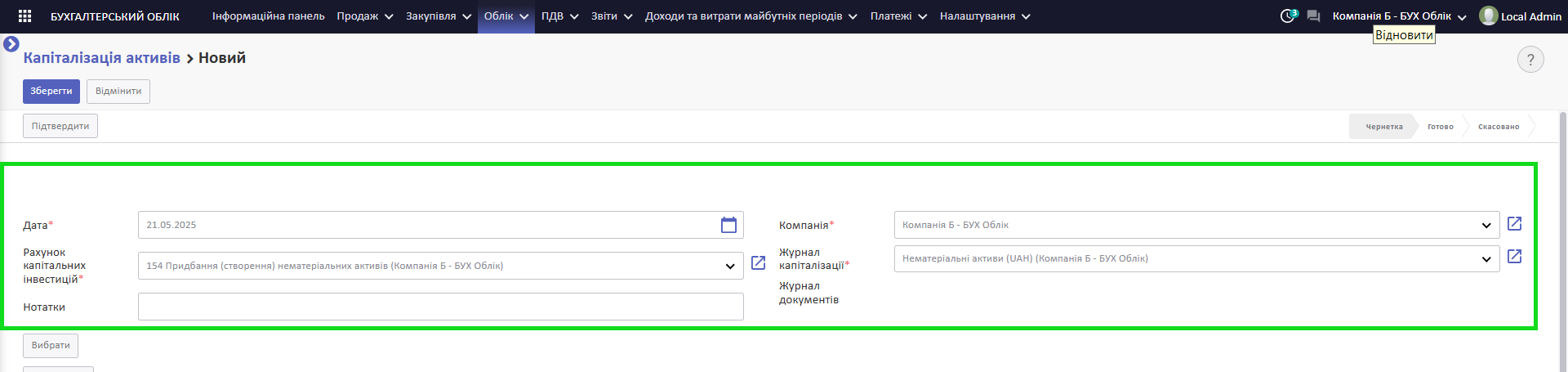
Task: Click the Підтвердити button
Action: click(60, 127)
